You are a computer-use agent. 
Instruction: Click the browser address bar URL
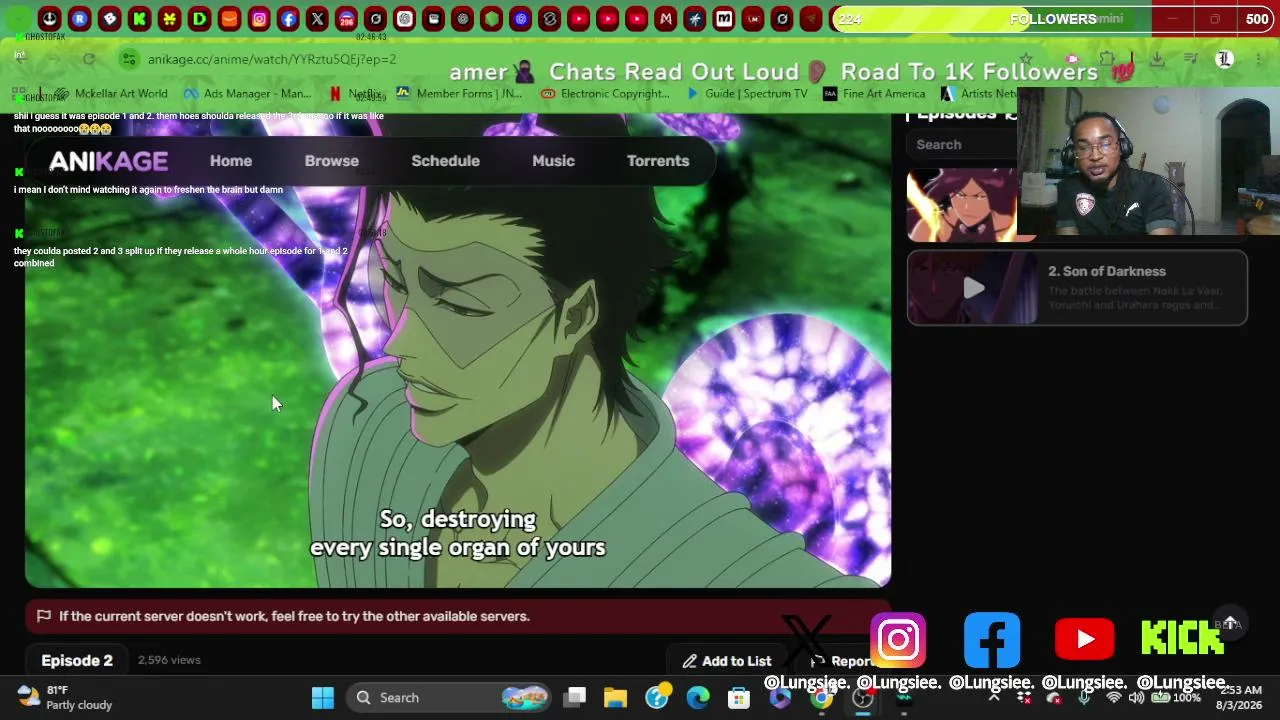click(272, 59)
